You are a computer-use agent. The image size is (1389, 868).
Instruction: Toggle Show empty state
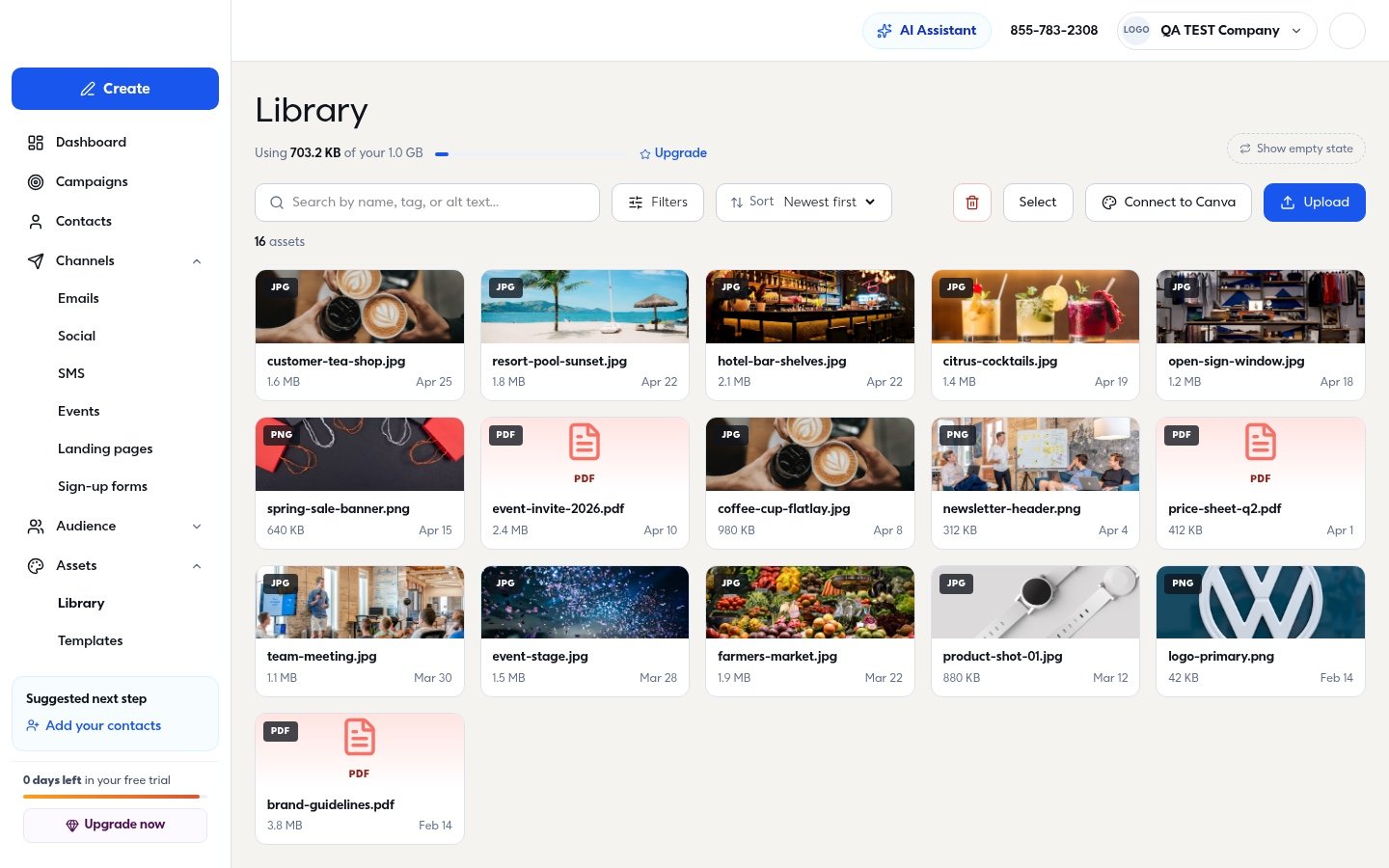coord(1296,149)
